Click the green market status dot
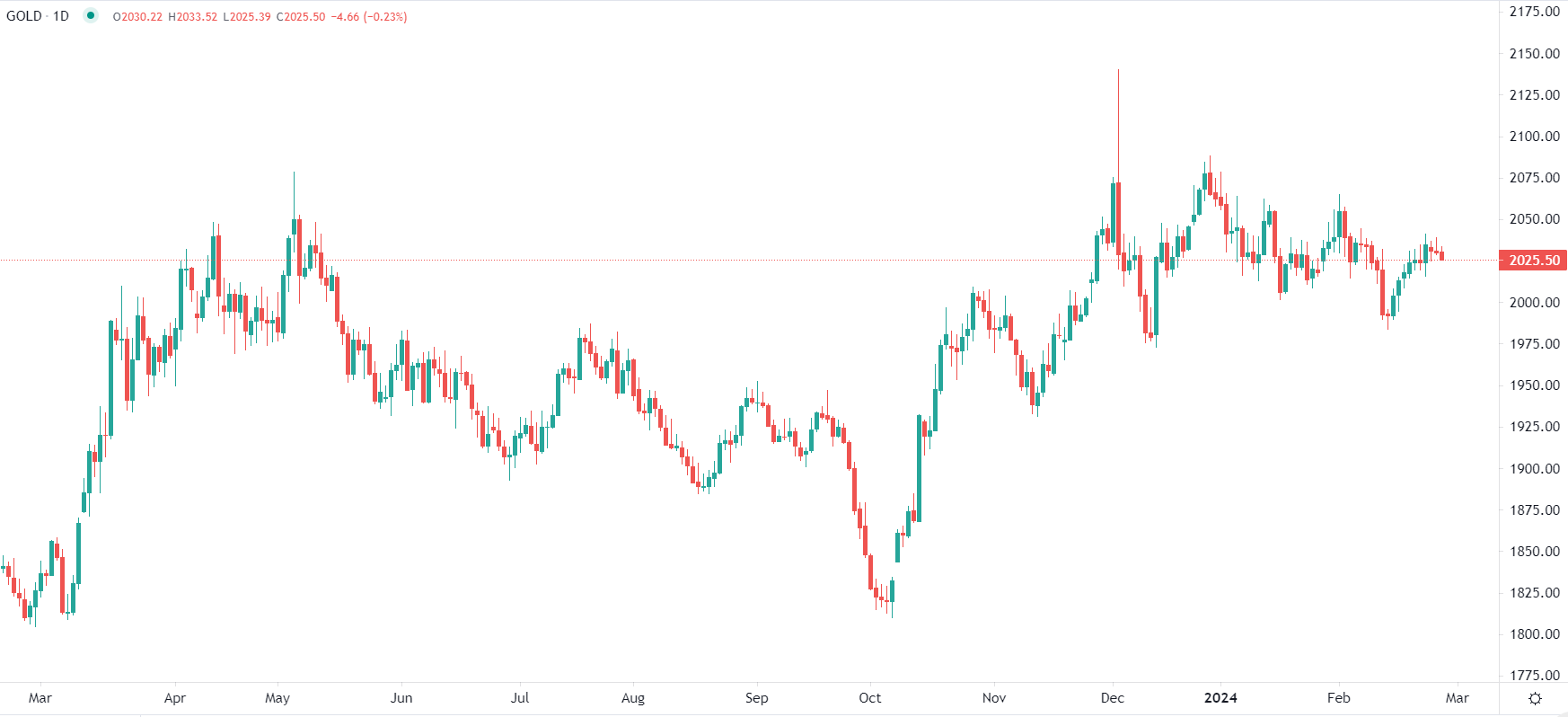Viewport: 1568px width, 717px height. (91, 15)
